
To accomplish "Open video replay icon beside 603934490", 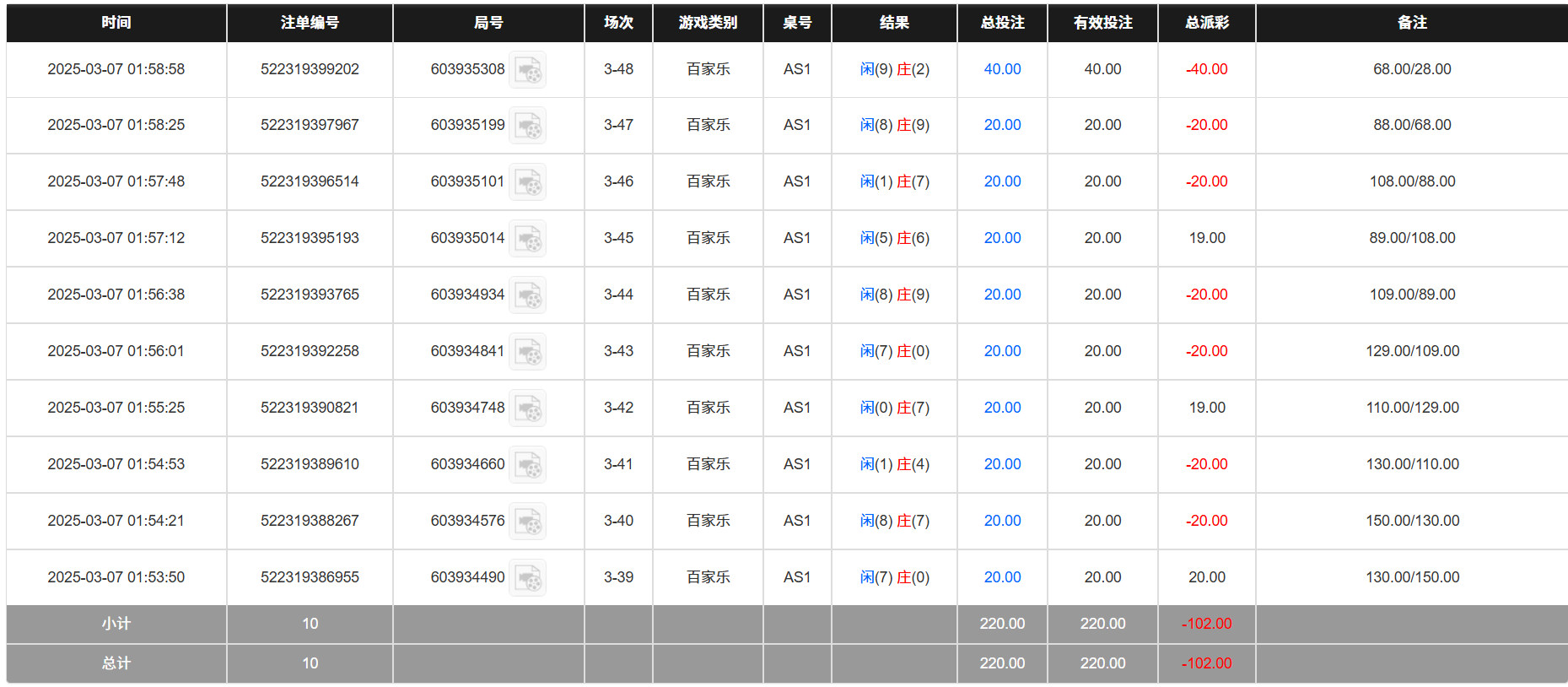I will coord(528,578).
